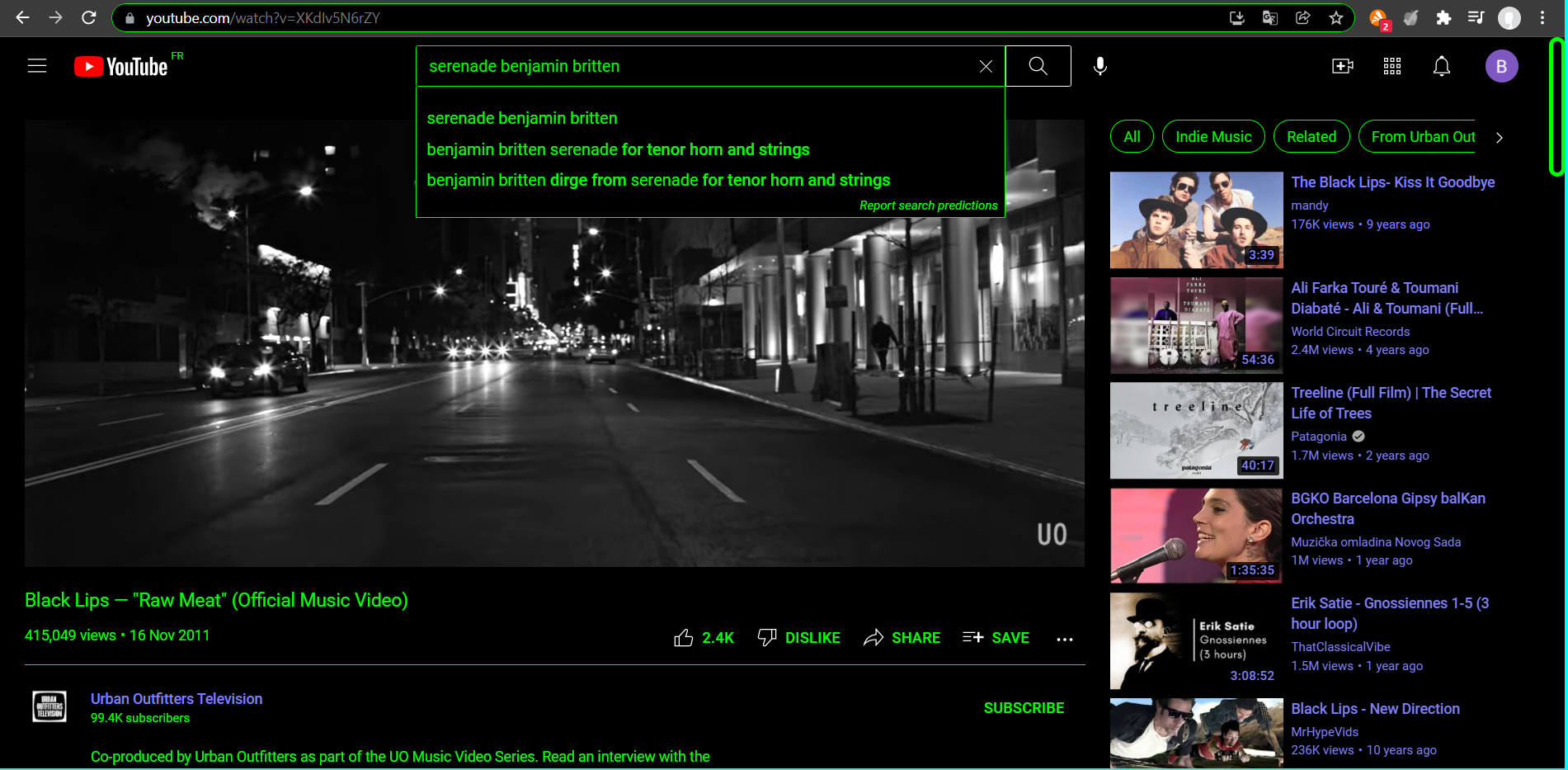Open Urban Outfitters channel avatar
1568x770 pixels.
tap(49, 707)
